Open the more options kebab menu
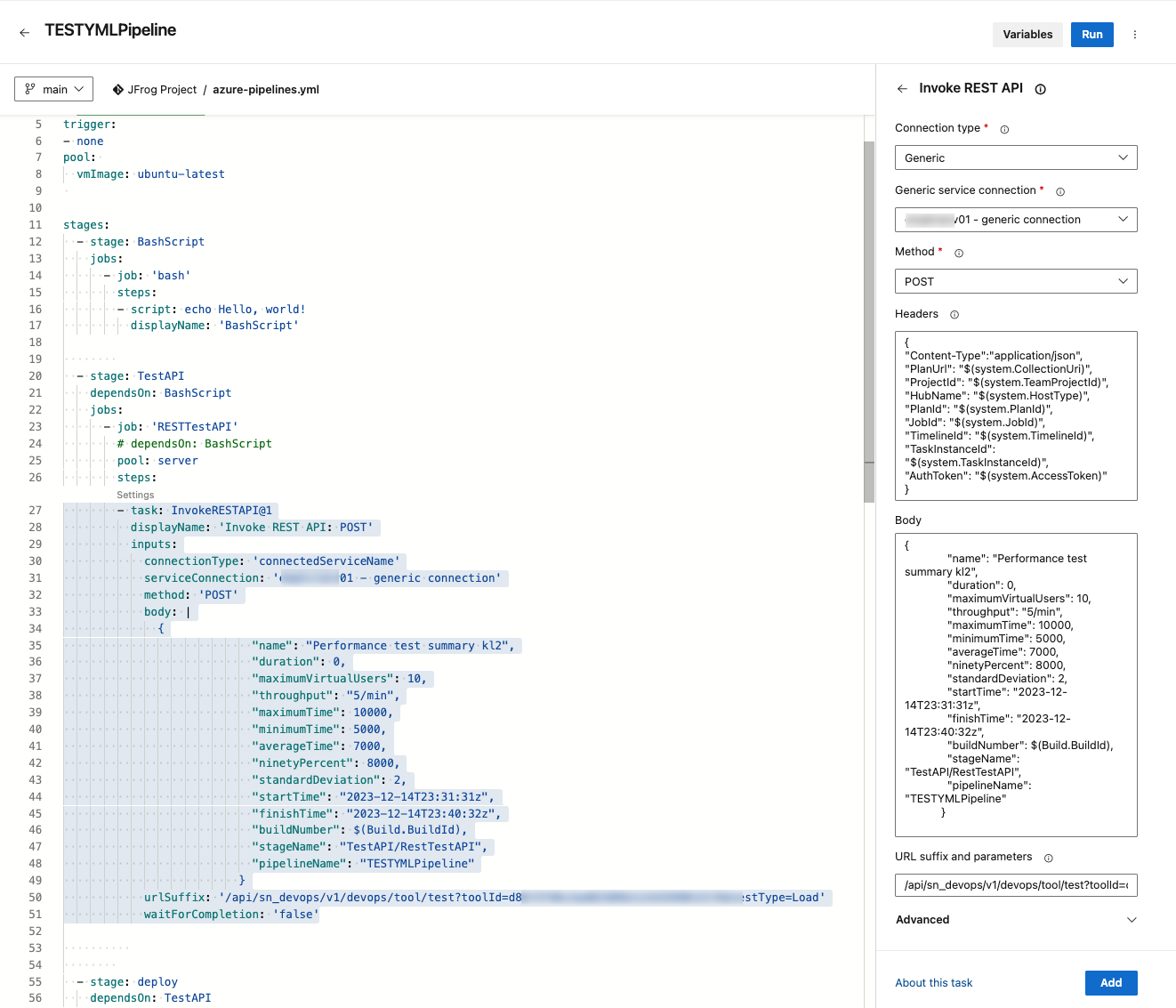The width and height of the screenshot is (1176, 1008). pos(1135,35)
